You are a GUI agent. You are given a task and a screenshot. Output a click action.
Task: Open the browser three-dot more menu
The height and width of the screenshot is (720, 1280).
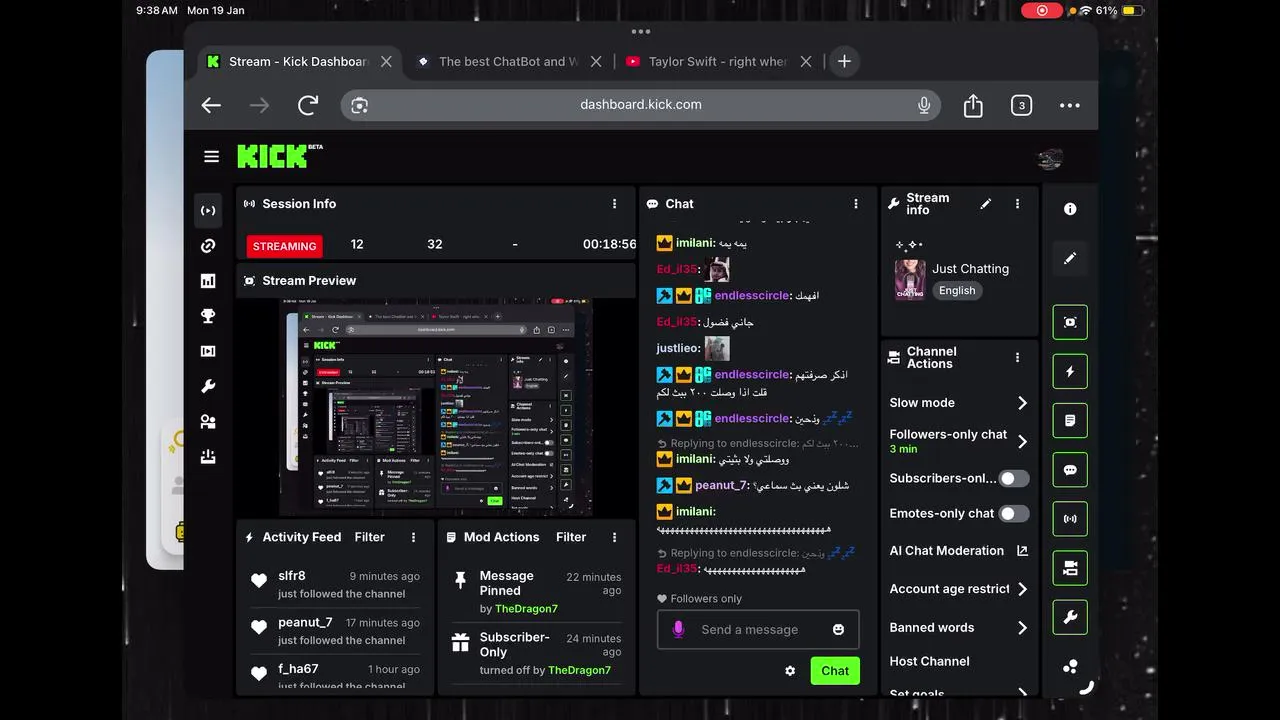1069,105
